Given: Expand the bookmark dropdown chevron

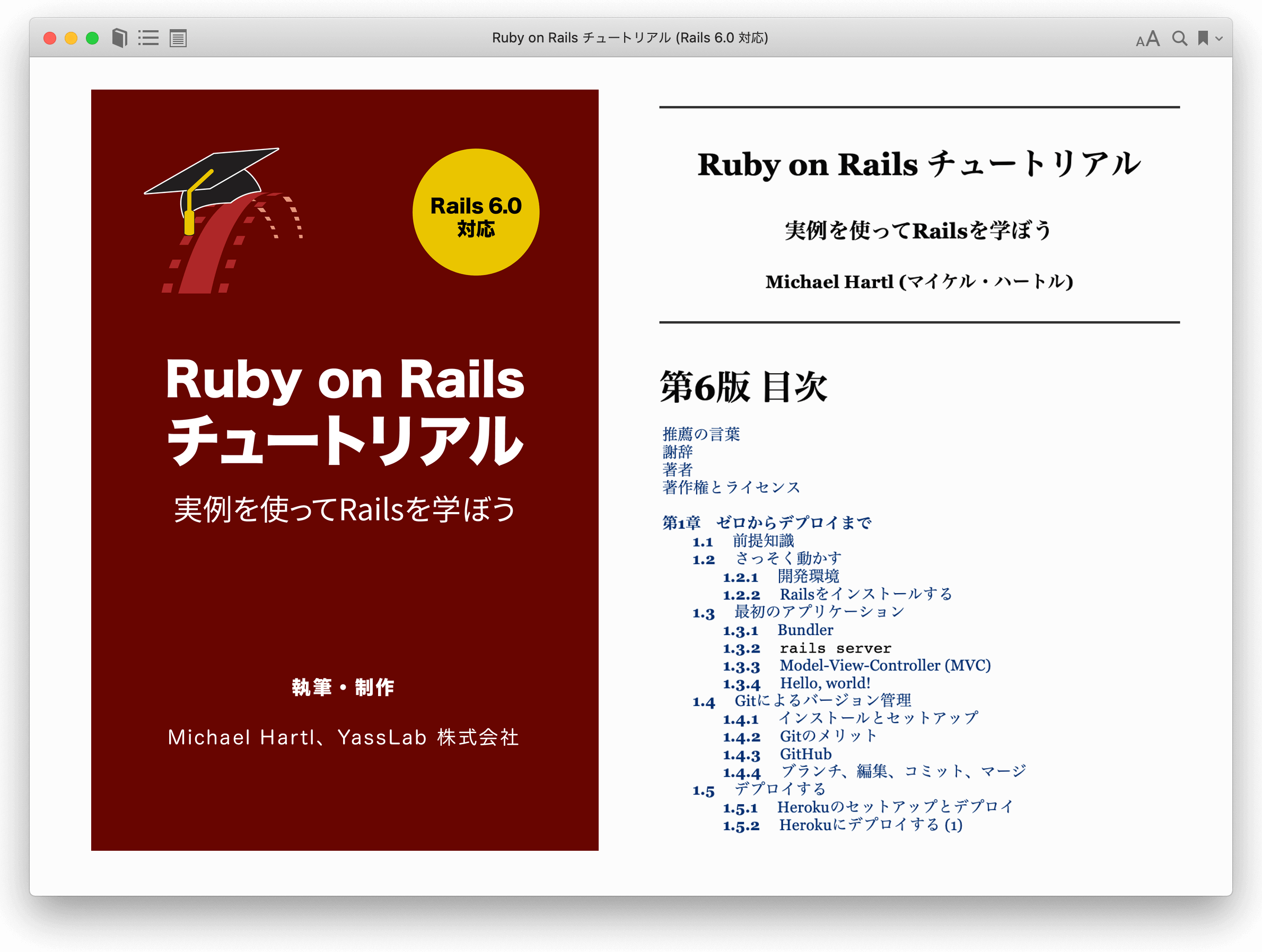Looking at the screenshot, I should click(x=1219, y=39).
